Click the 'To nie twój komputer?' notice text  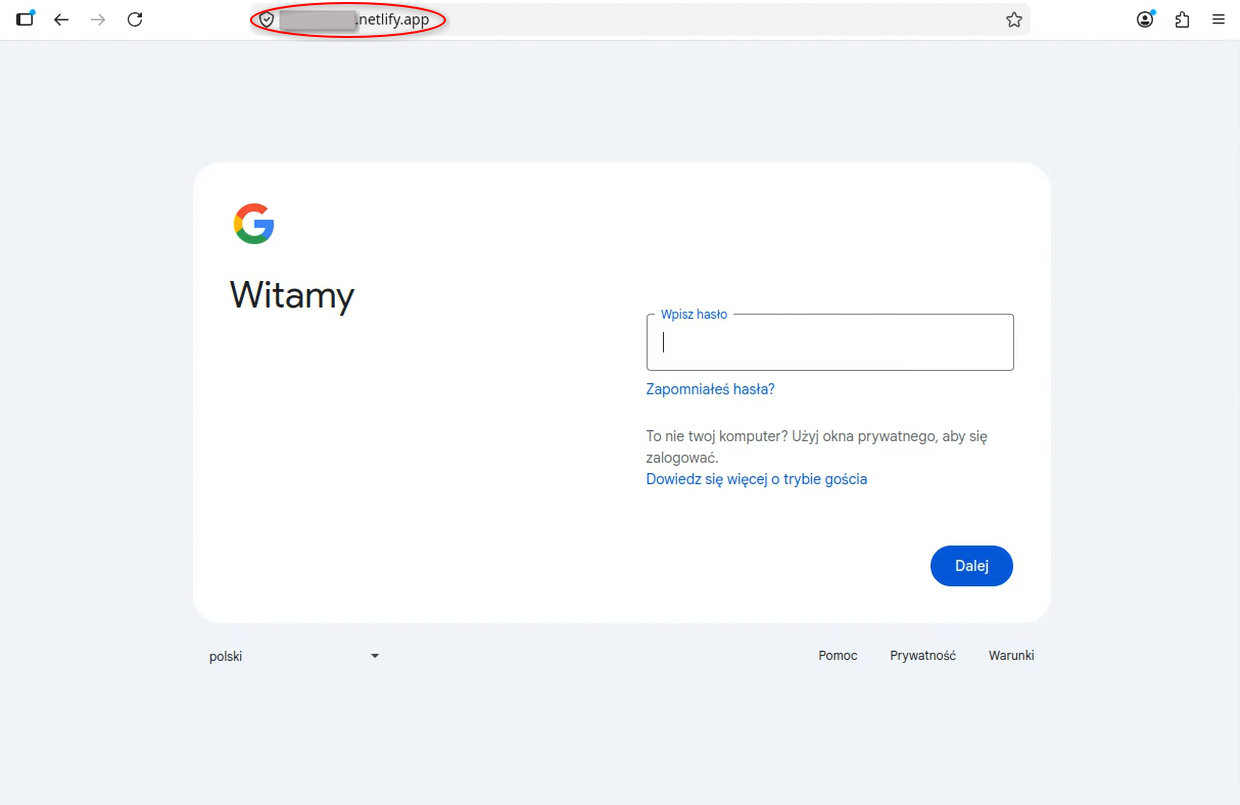(817, 447)
